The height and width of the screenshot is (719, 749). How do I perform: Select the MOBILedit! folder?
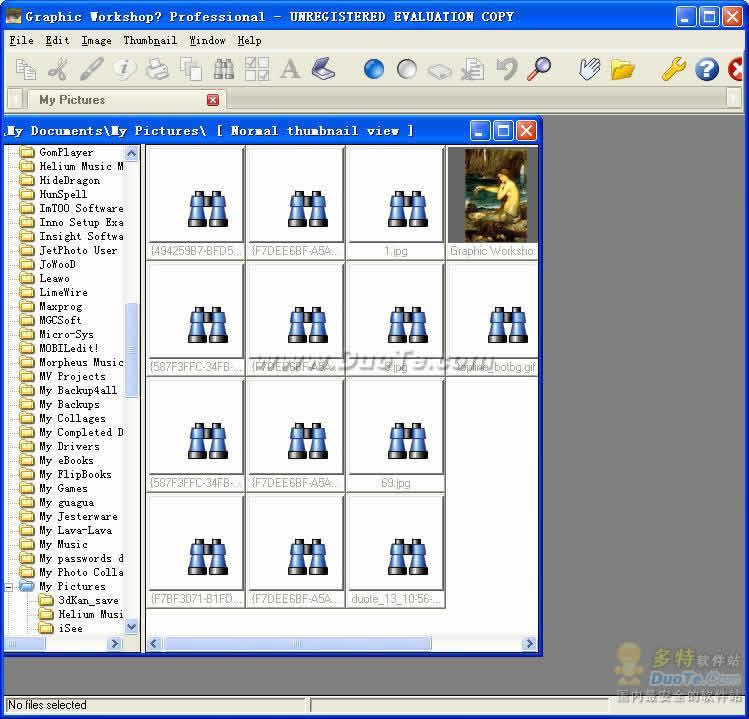(69, 348)
